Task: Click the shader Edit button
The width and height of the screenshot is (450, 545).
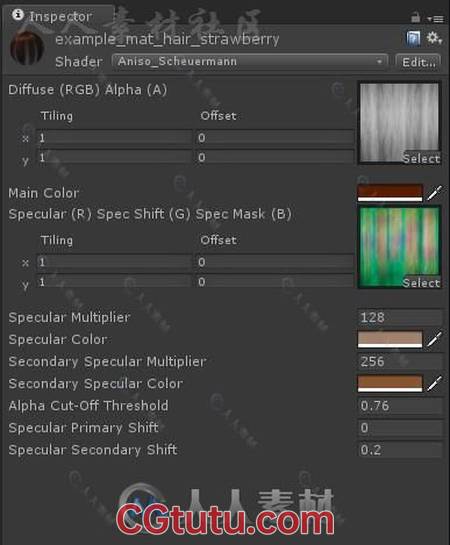Action: 418,62
